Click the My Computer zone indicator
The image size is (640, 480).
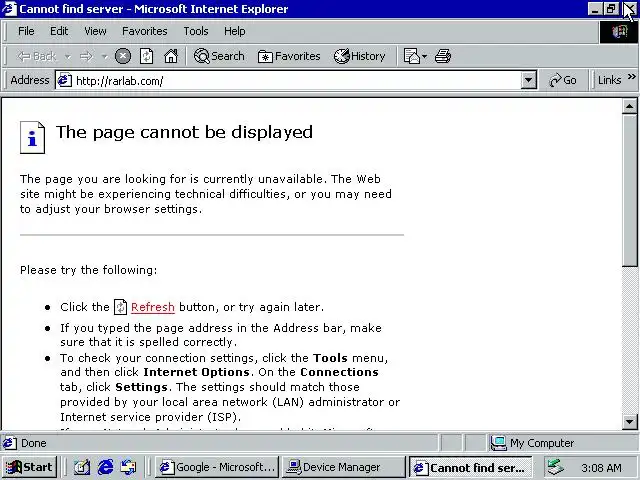[x=533, y=443]
